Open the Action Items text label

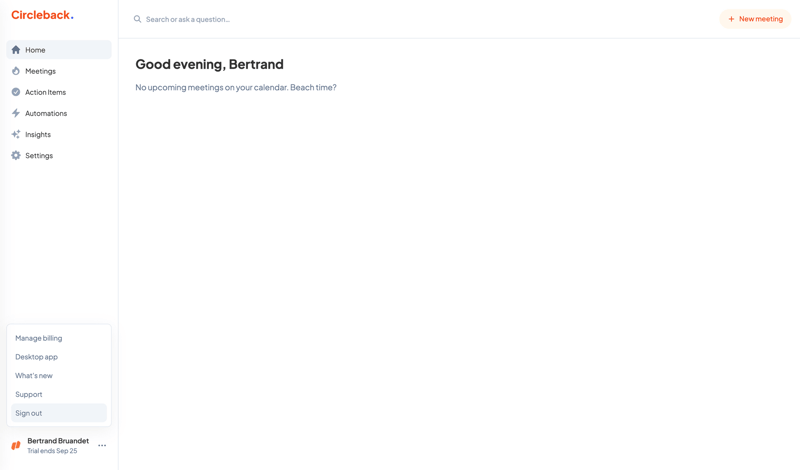(45, 92)
